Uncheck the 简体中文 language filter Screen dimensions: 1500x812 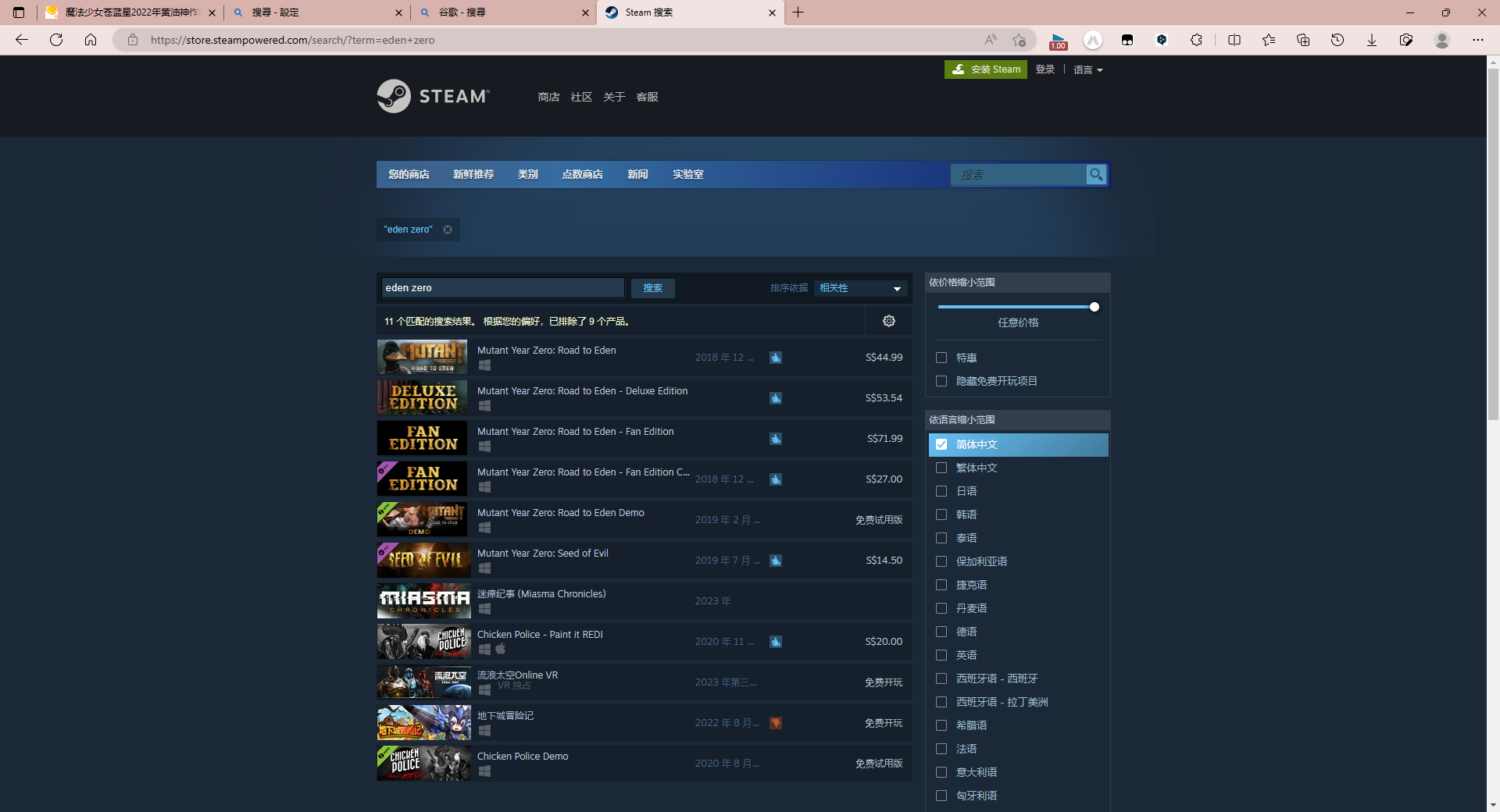[x=941, y=444]
